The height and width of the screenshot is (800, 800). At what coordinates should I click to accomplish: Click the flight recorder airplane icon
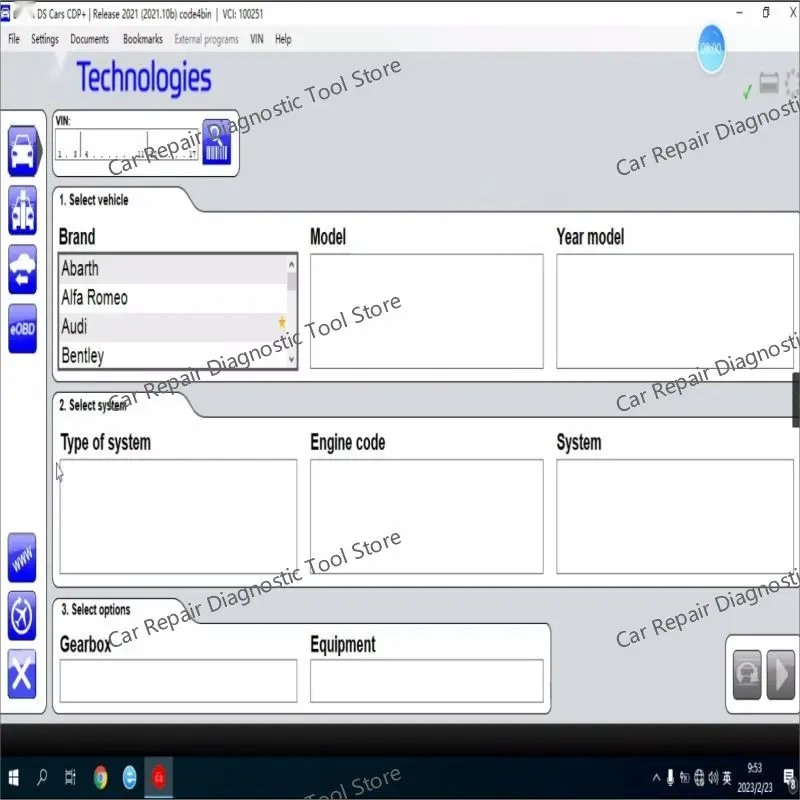pyautogui.click(x=22, y=616)
